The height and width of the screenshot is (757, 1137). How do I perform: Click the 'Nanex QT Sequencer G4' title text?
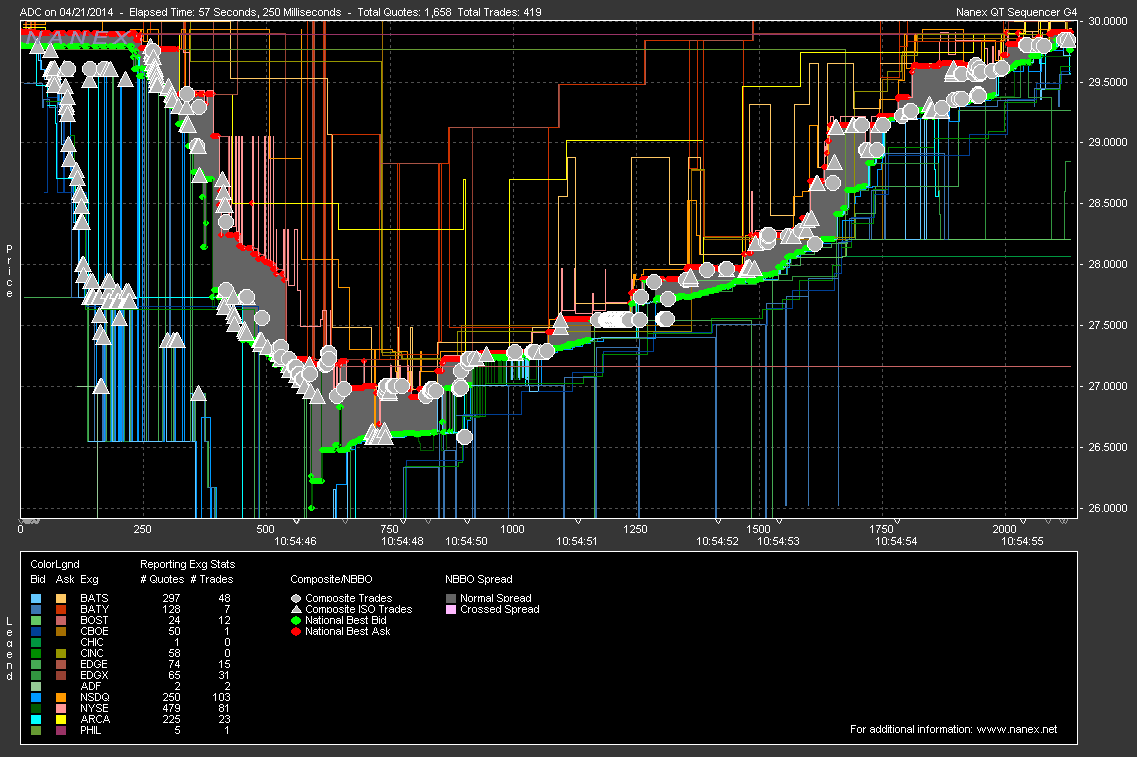(x=1017, y=12)
